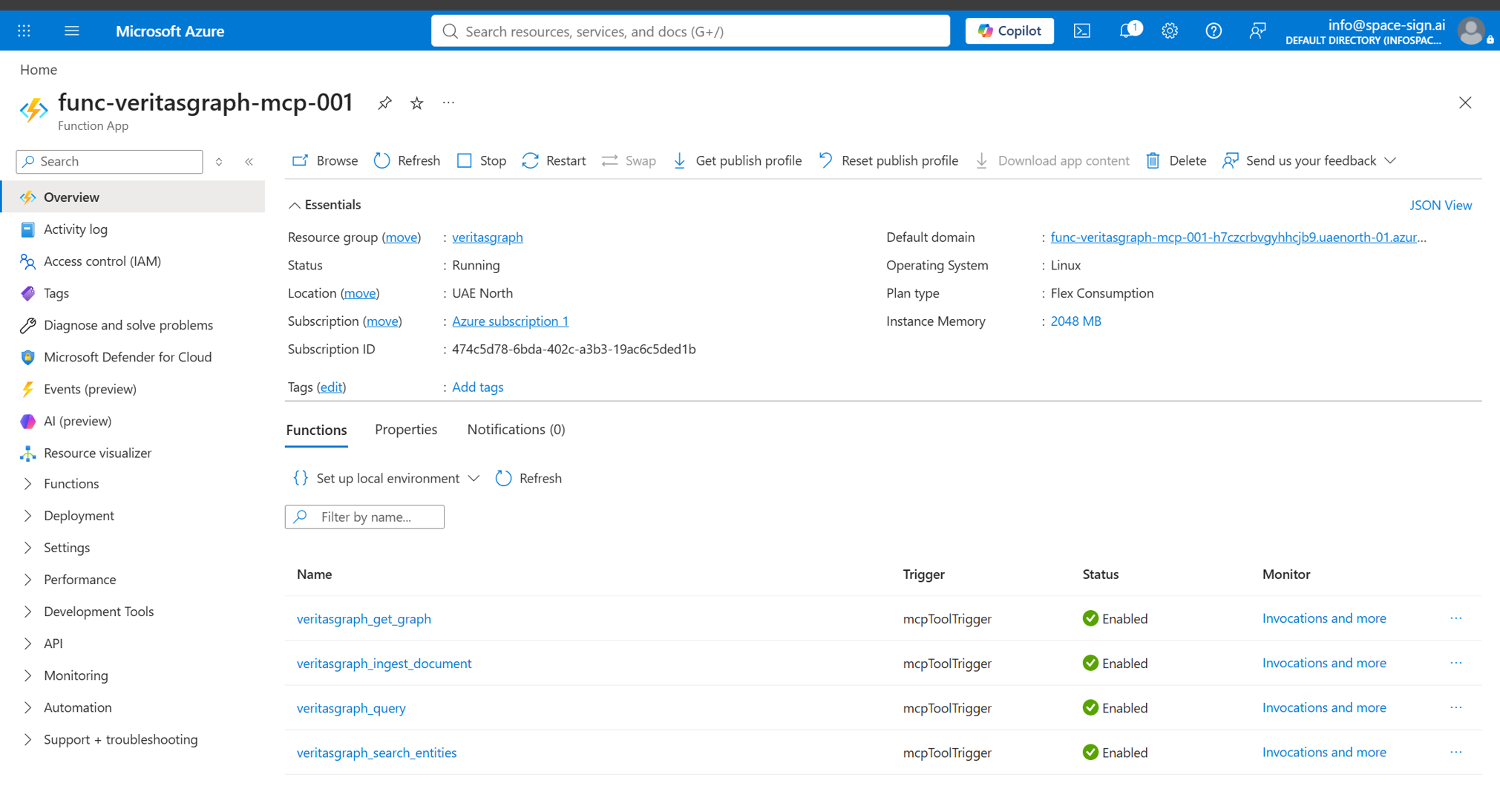This screenshot has height=812, width=1500.
Task: Switch to the Notifications (0) tab
Action: point(516,430)
